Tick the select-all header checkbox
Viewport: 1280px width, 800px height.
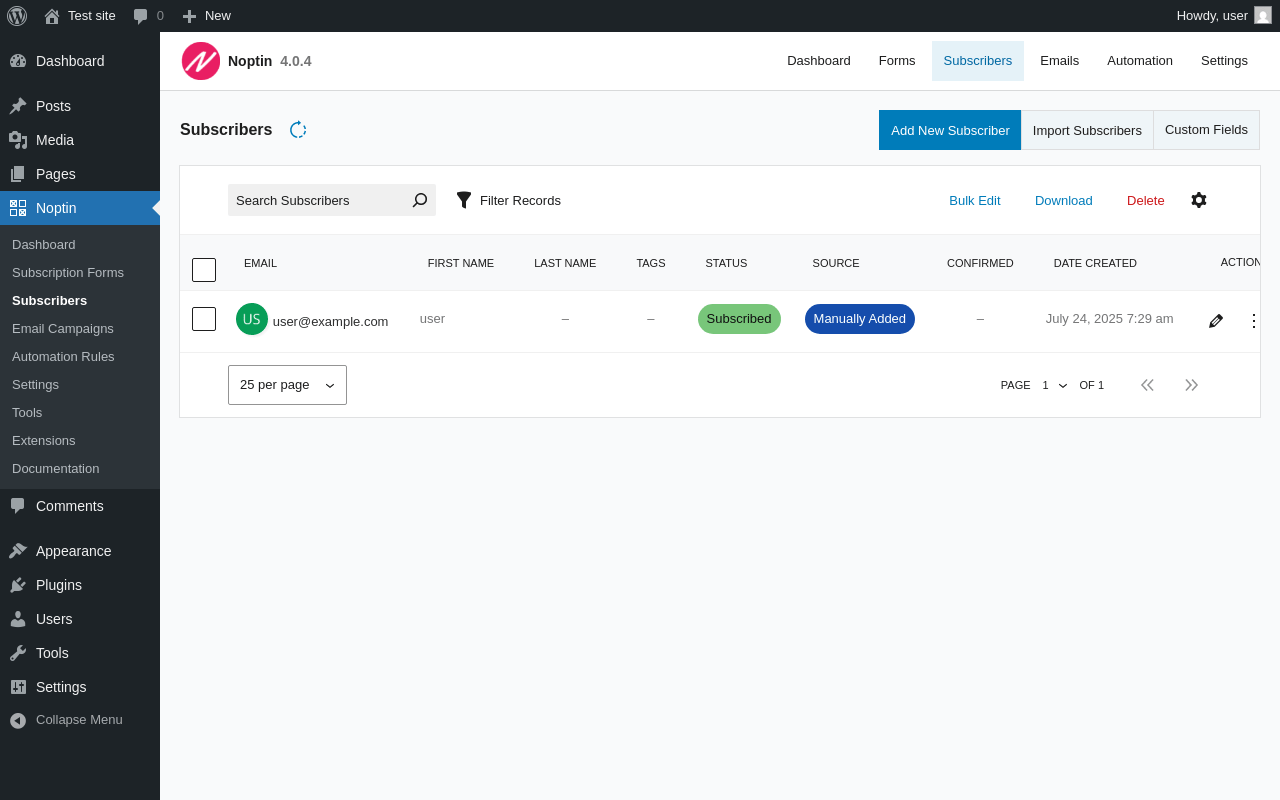pos(204,270)
